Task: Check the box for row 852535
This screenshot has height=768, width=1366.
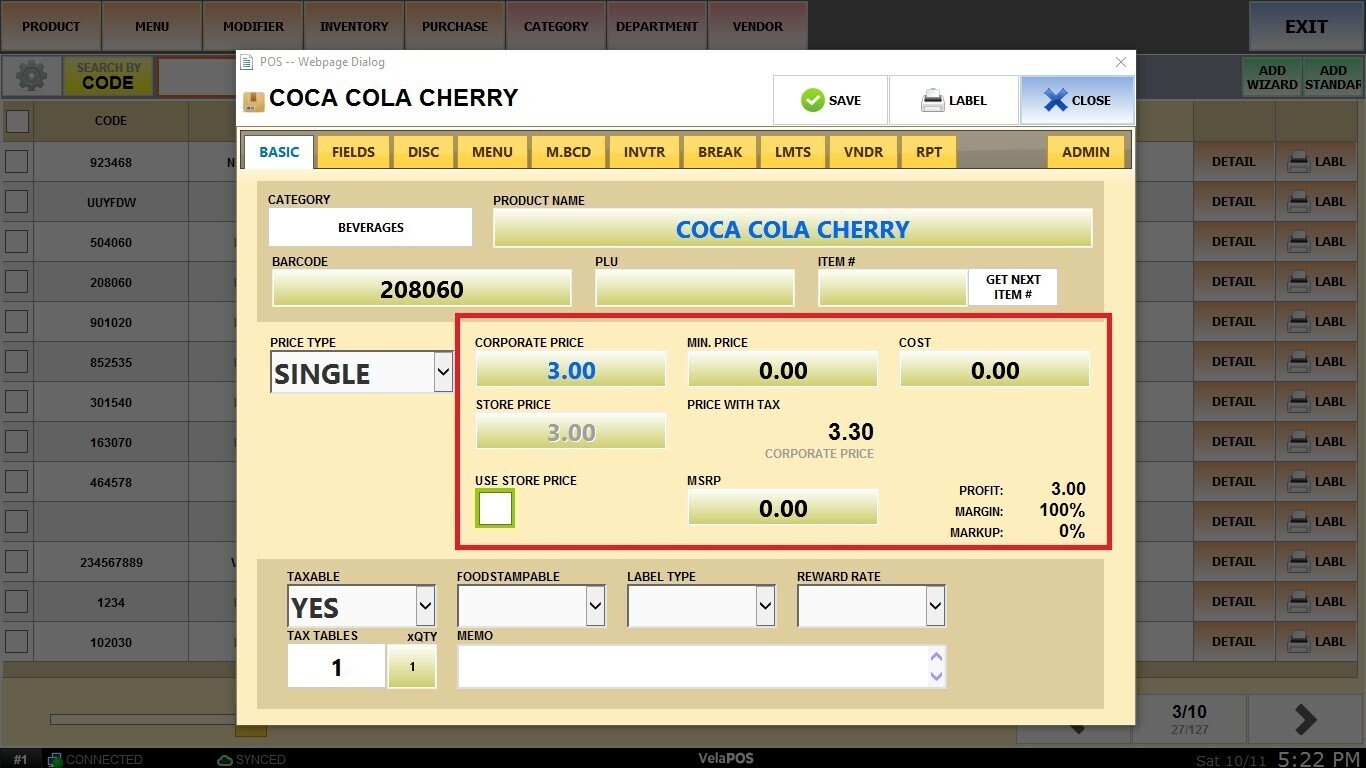Action: click(17, 362)
